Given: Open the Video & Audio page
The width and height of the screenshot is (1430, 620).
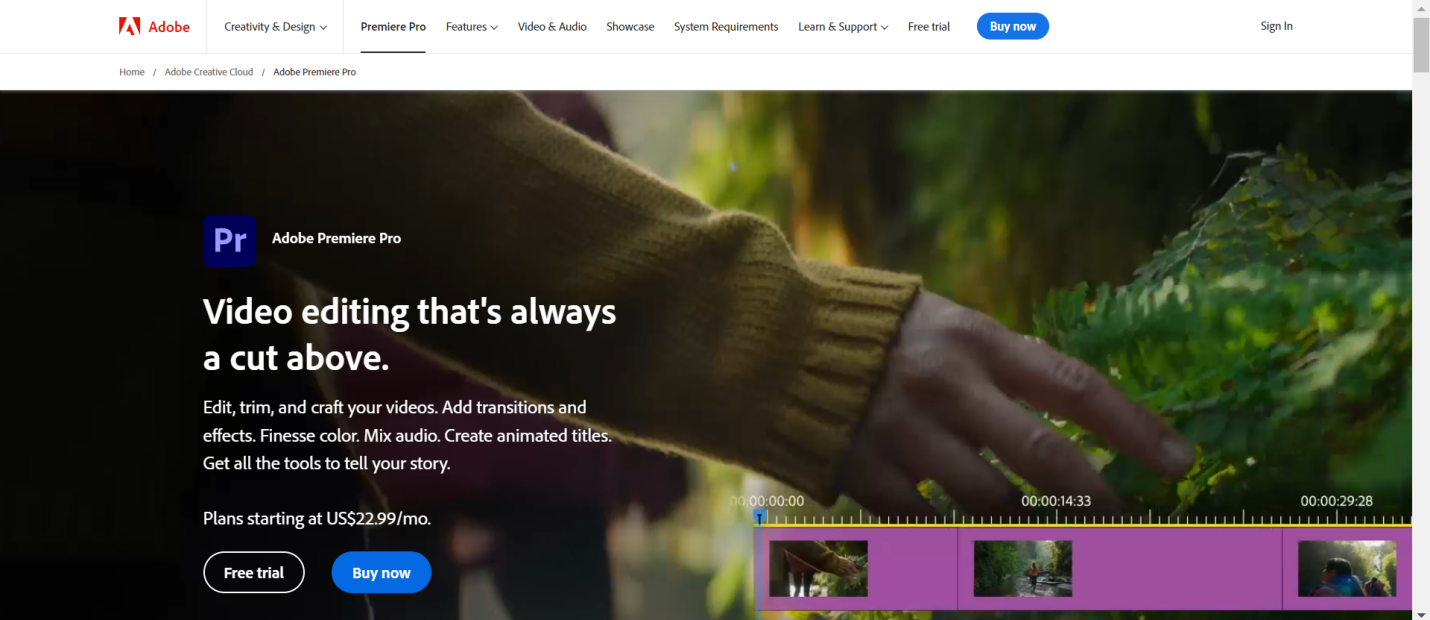Looking at the screenshot, I should [x=552, y=27].
